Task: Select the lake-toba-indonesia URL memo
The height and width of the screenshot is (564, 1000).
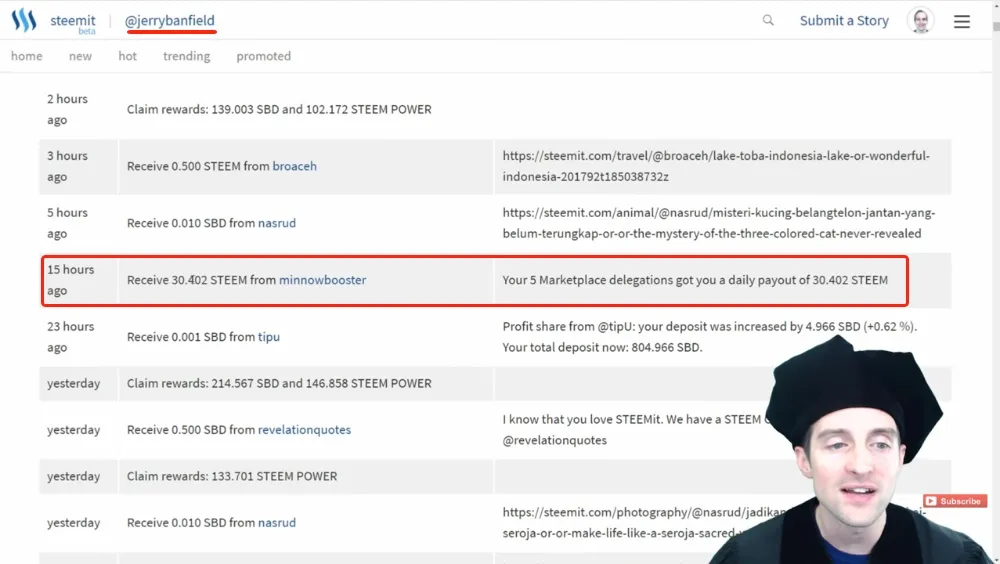Action: tap(716, 166)
